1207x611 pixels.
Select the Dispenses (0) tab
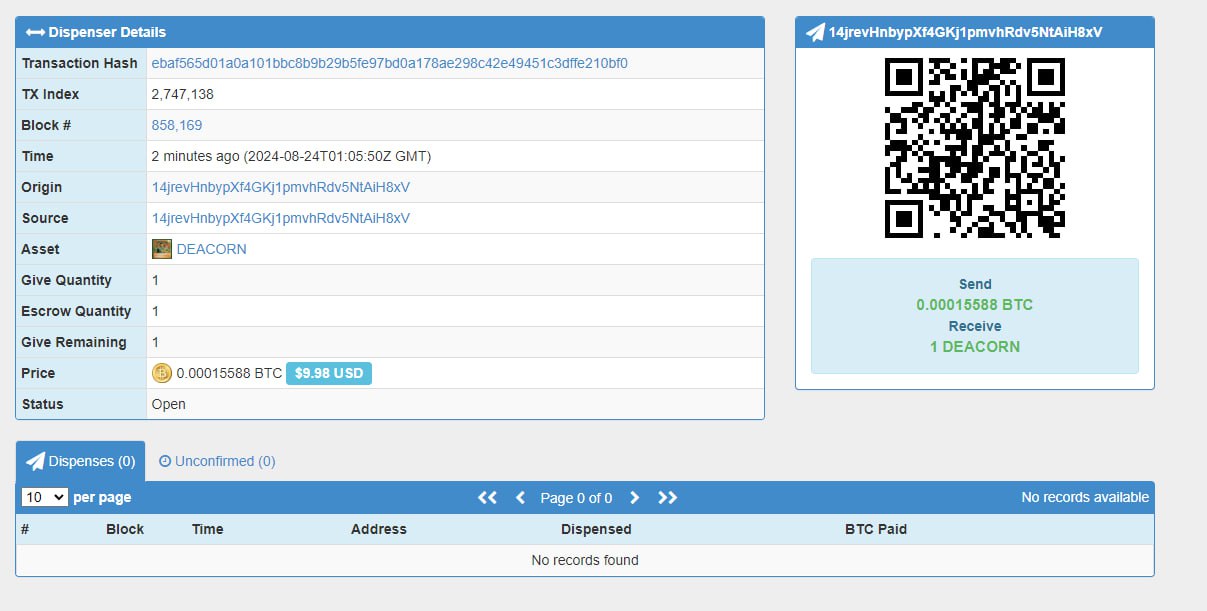(x=80, y=461)
